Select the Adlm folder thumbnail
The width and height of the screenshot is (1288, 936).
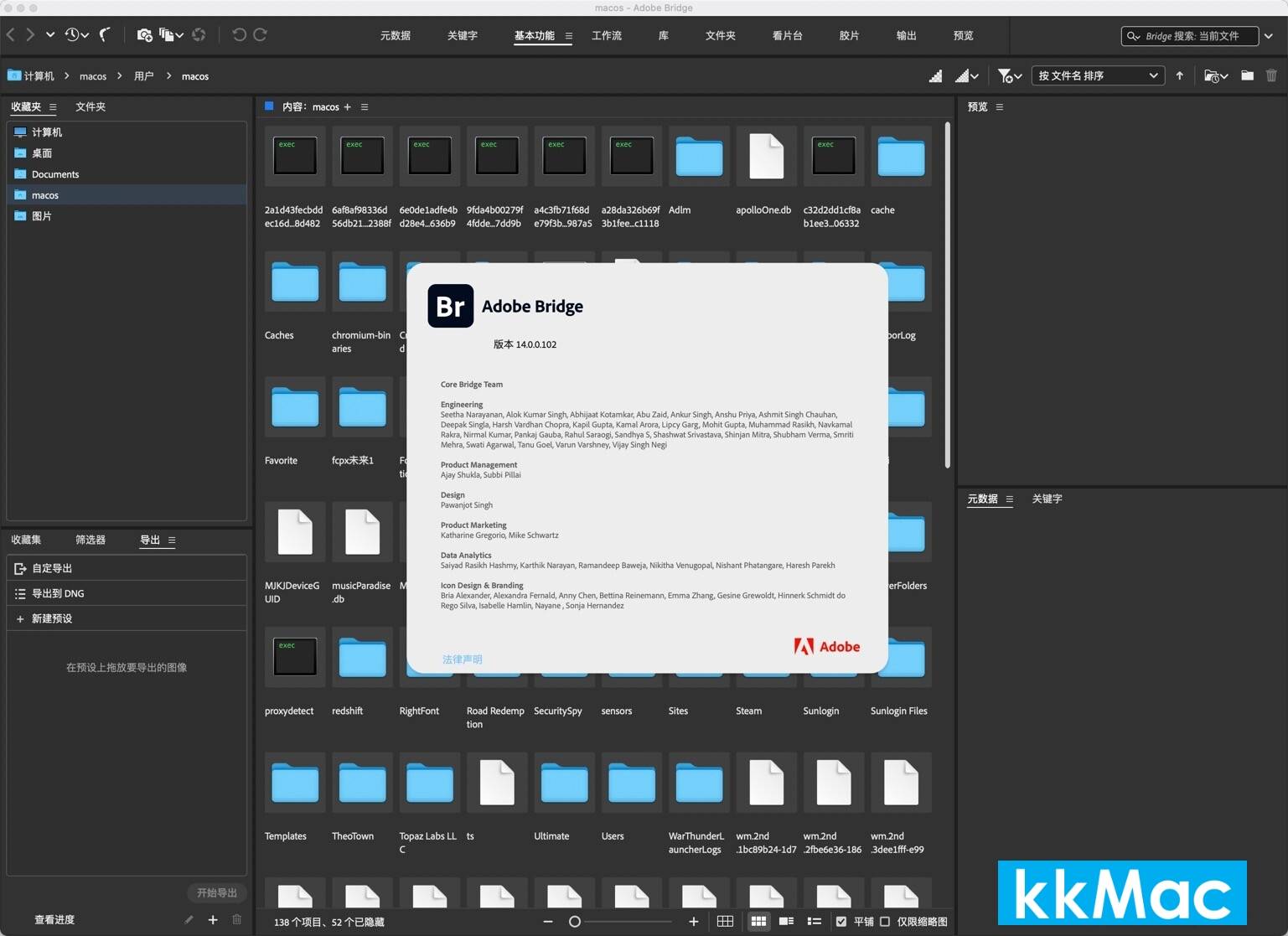click(x=699, y=157)
